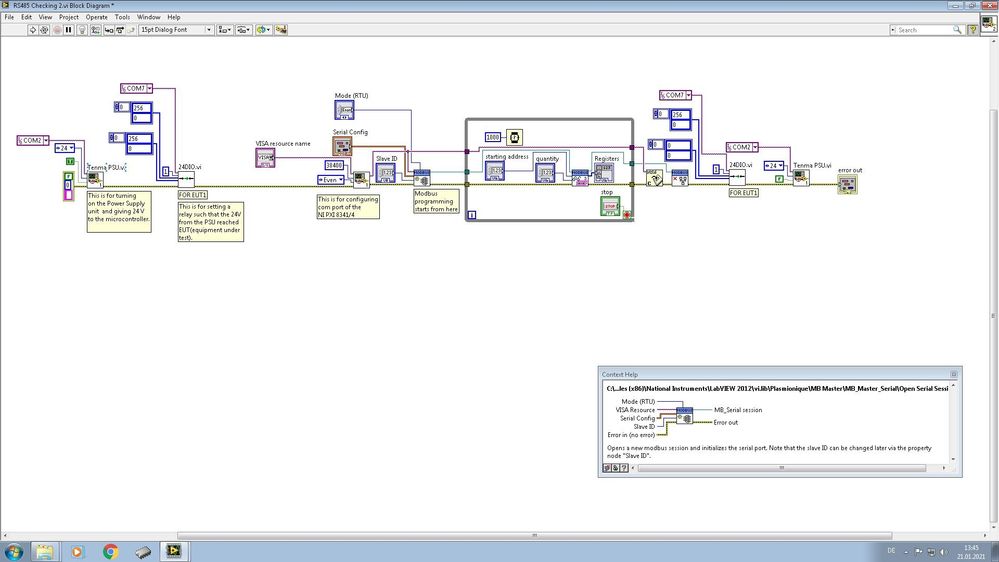This screenshot has width=999, height=562.
Task: Click the loop conditional stop terminal
Action: (x=627, y=215)
